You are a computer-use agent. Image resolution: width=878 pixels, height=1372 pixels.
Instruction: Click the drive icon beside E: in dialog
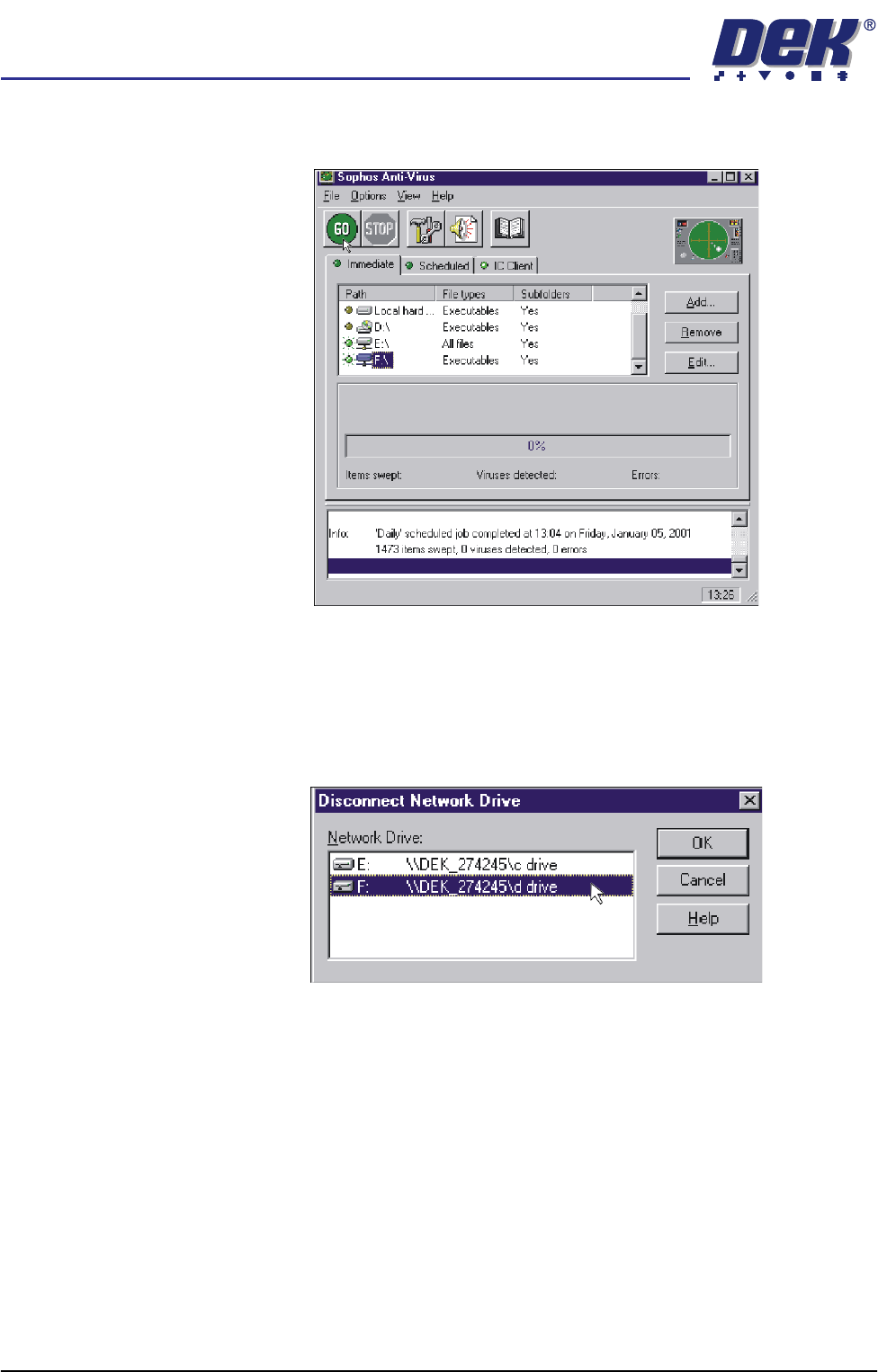click(x=344, y=864)
